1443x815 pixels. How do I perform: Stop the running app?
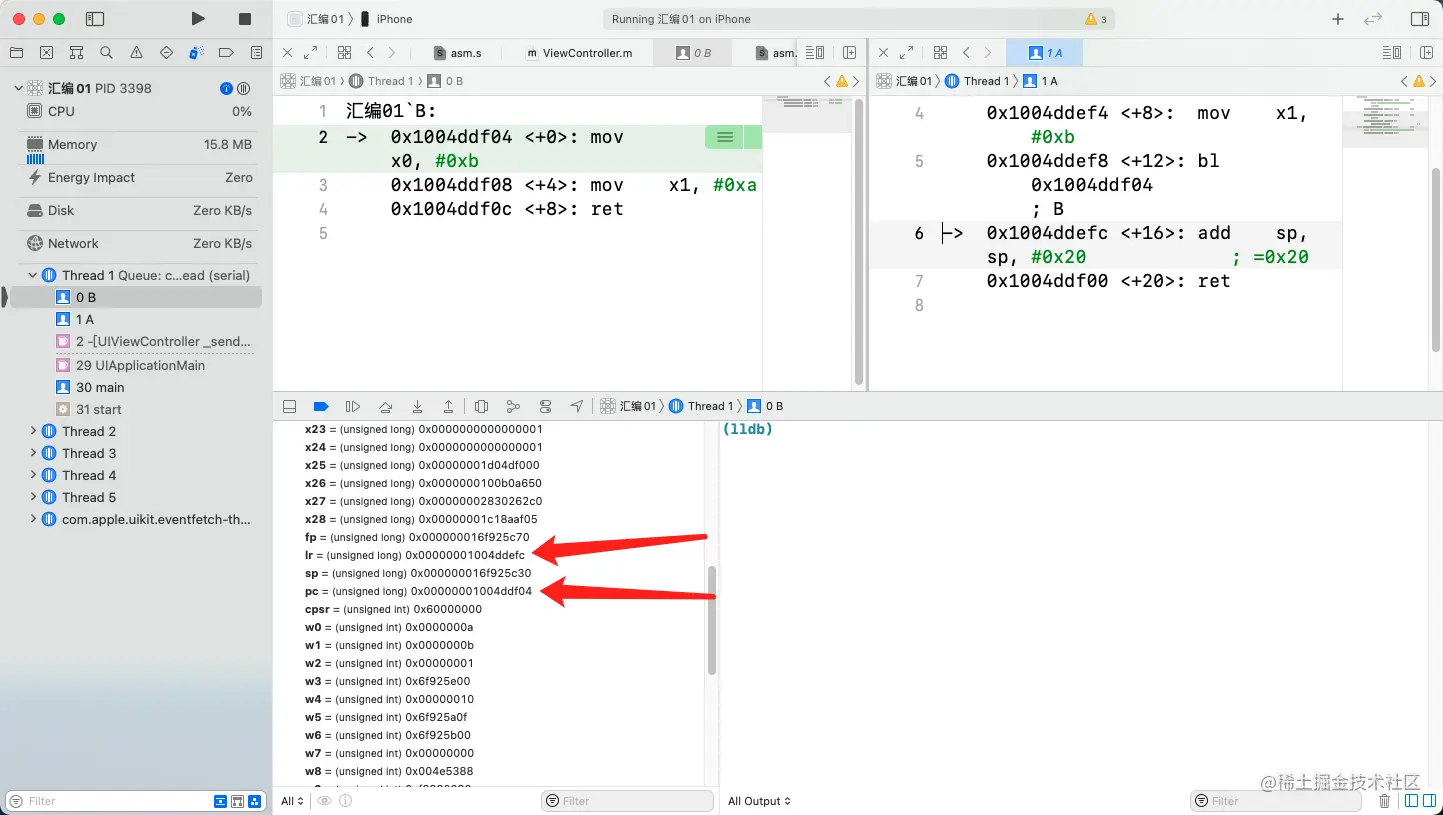point(245,19)
